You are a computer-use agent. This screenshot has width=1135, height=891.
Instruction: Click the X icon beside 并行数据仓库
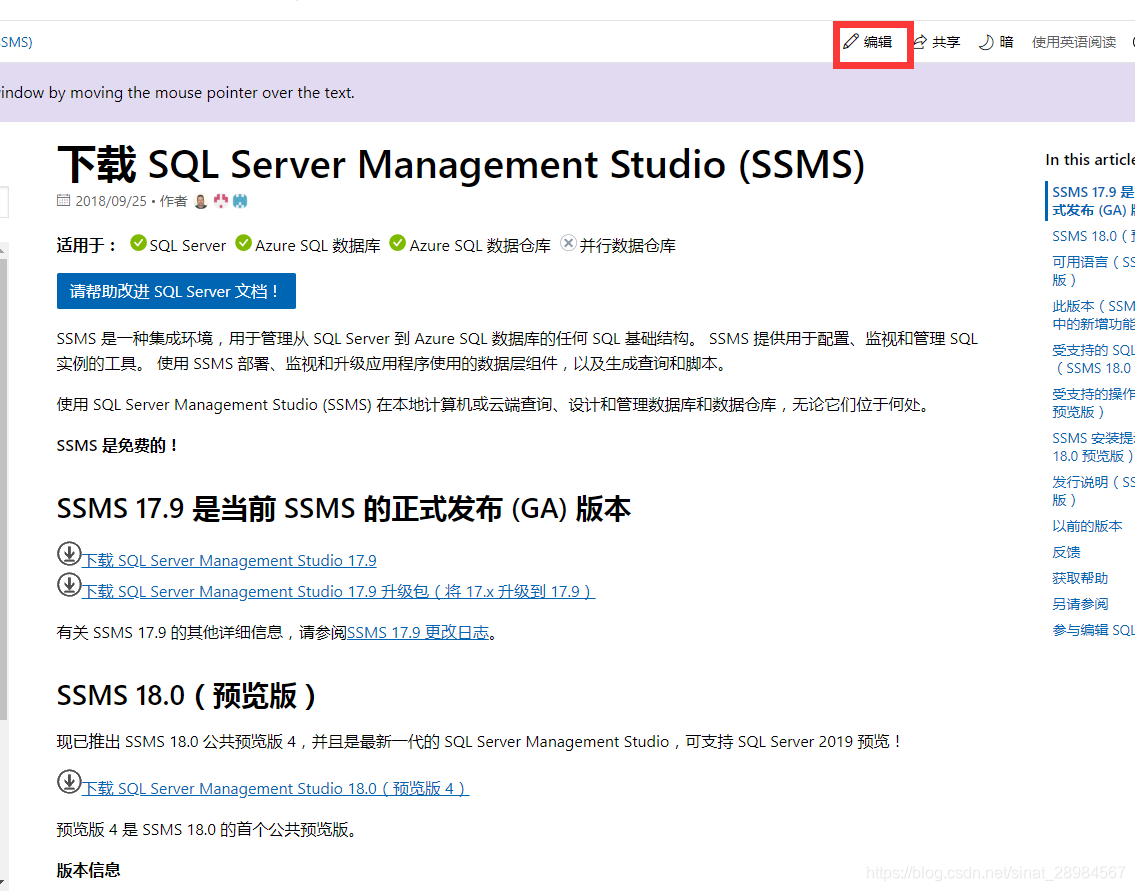point(569,243)
